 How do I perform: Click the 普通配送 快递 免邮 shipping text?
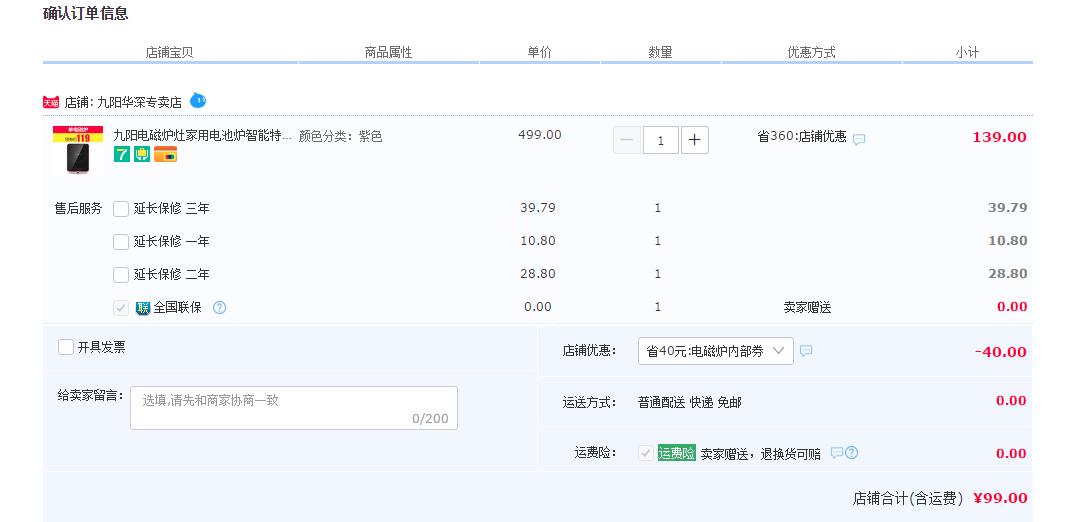point(689,403)
